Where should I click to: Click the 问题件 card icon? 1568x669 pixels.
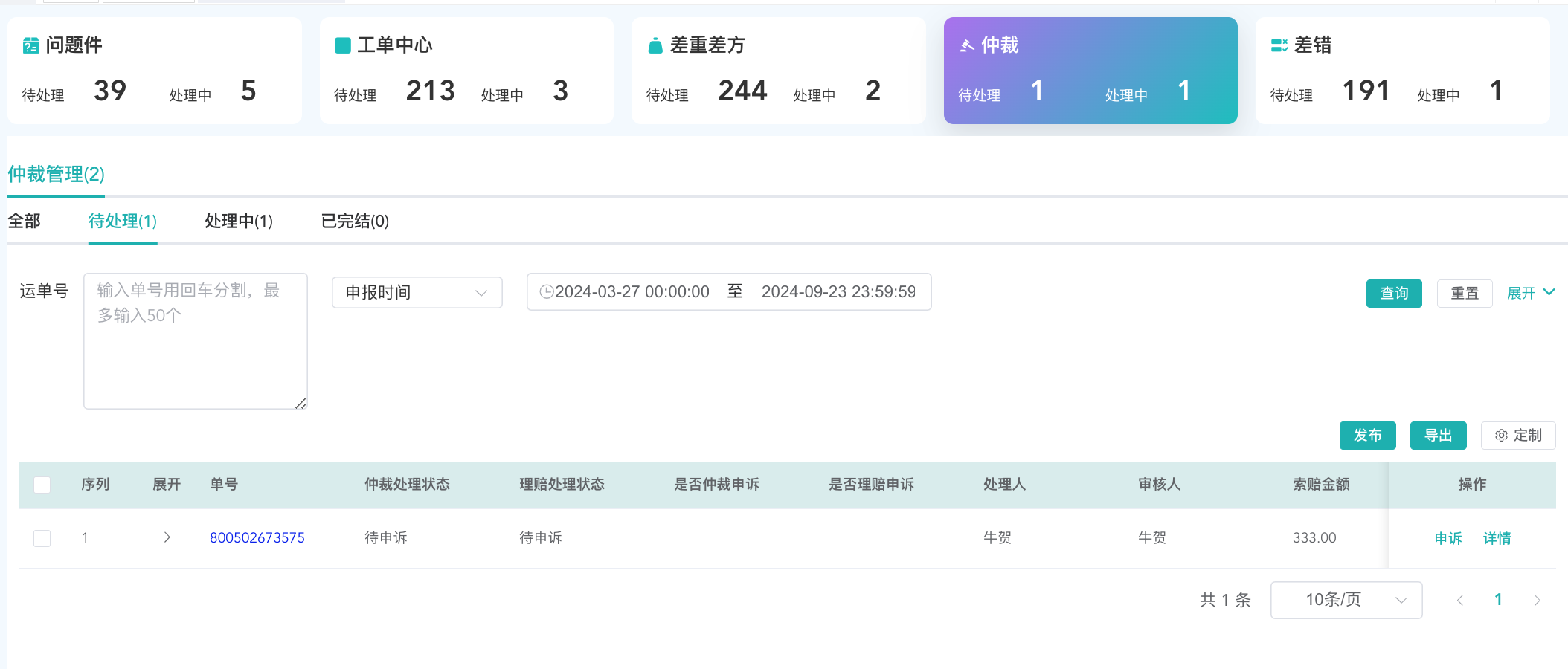[x=30, y=45]
